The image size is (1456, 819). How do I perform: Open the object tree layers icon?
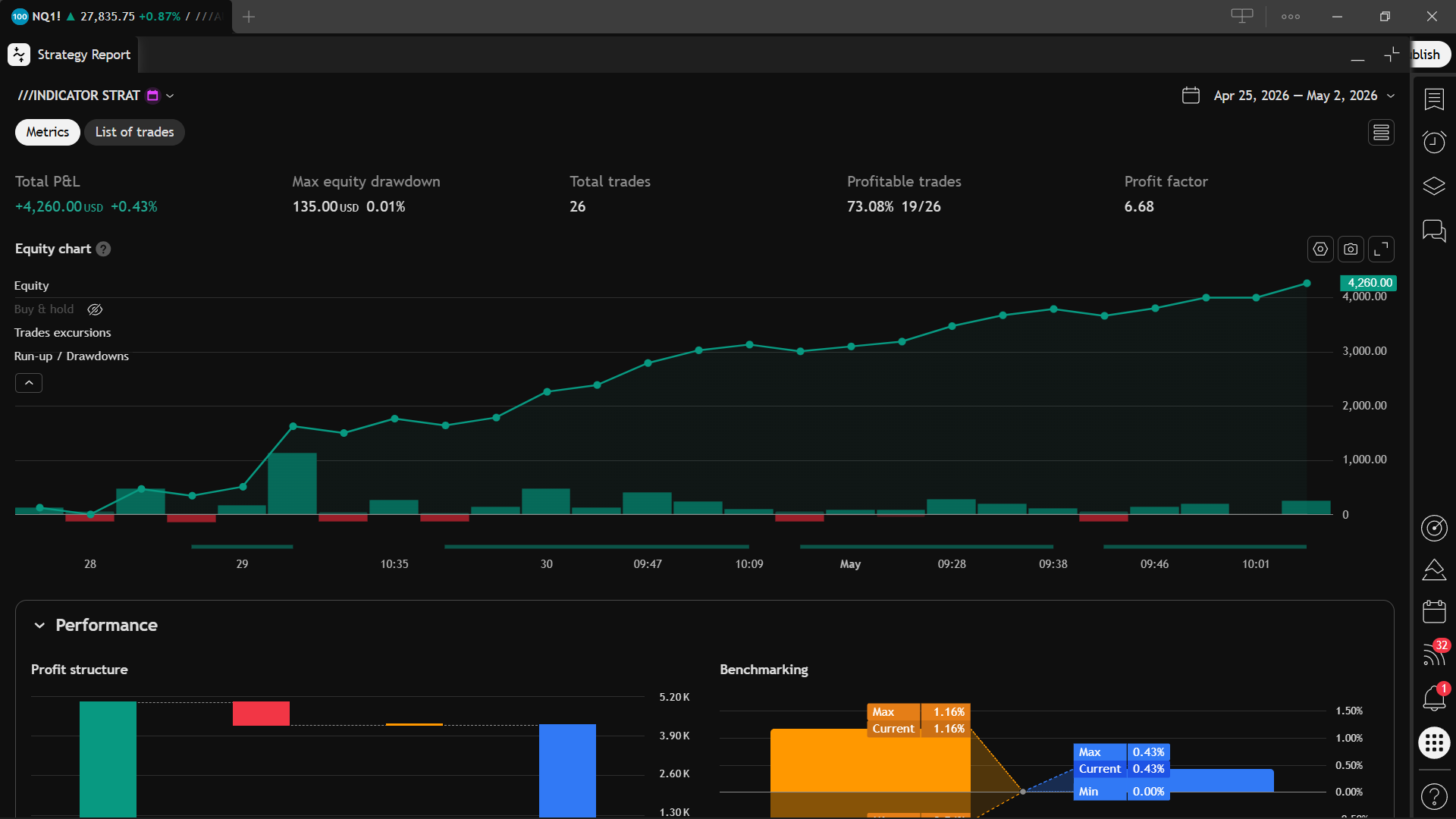1434,186
